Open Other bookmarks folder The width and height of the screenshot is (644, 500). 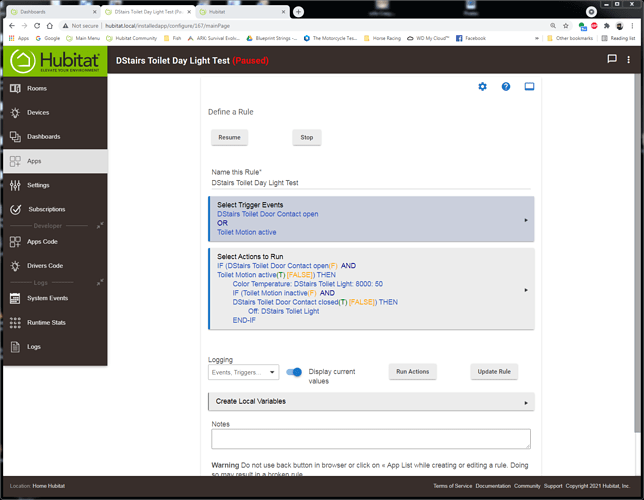click(570, 38)
